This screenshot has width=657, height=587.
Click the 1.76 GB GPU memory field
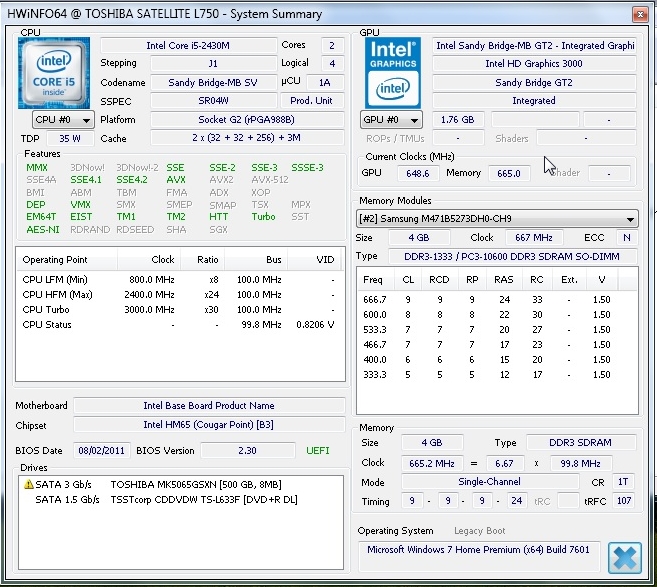pos(458,119)
